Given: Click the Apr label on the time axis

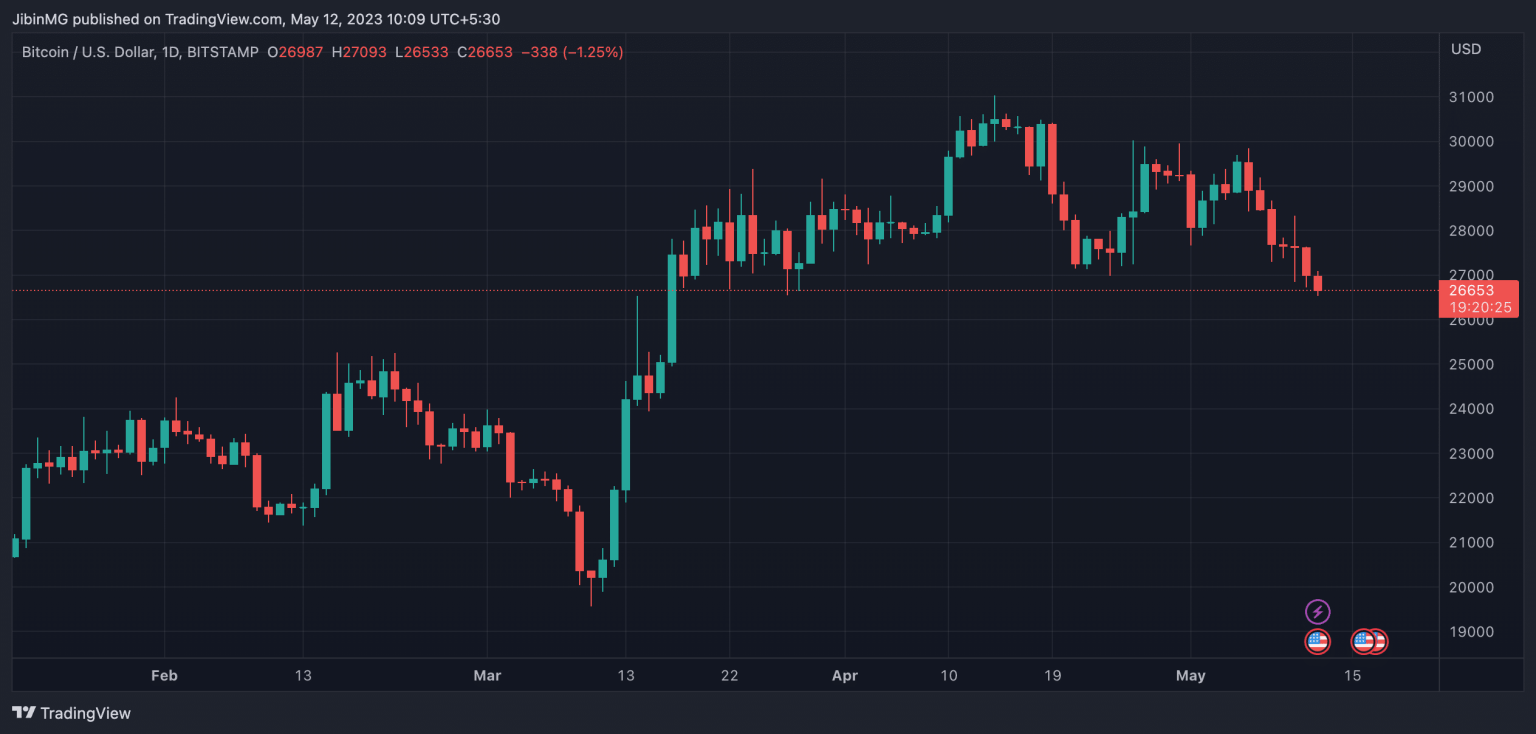Looking at the screenshot, I should 845,676.
